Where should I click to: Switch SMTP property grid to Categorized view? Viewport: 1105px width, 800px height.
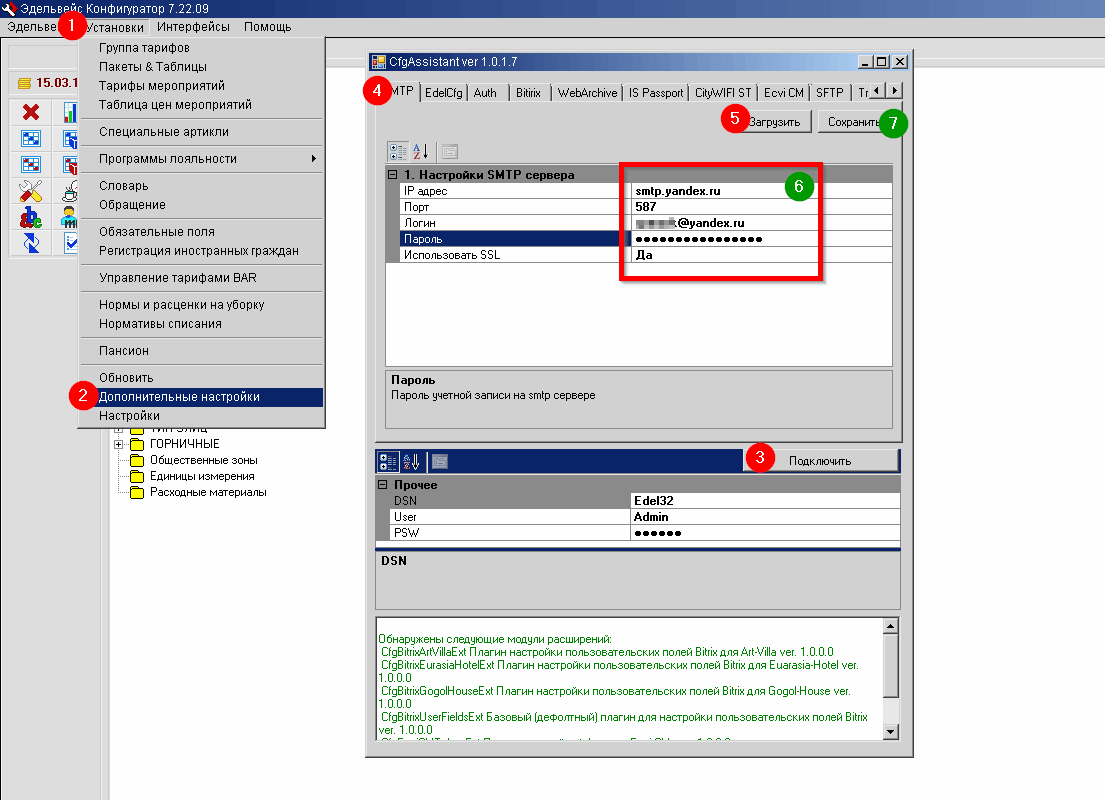pyautogui.click(x=398, y=152)
